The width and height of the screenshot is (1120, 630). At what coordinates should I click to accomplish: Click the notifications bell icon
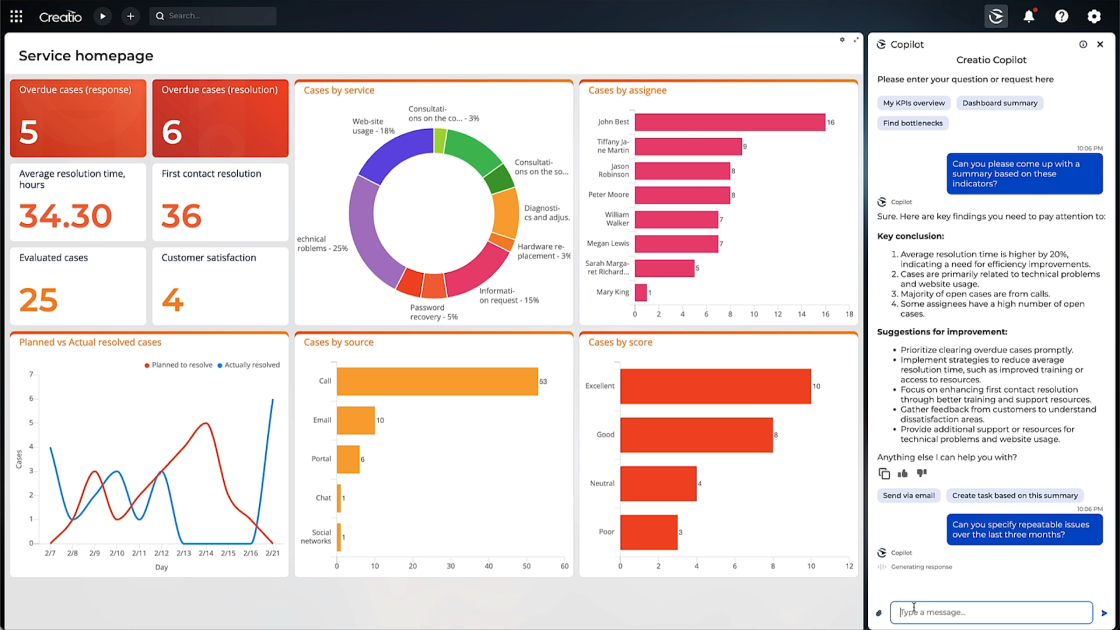pyautogui.click(x=1029, y=16)
